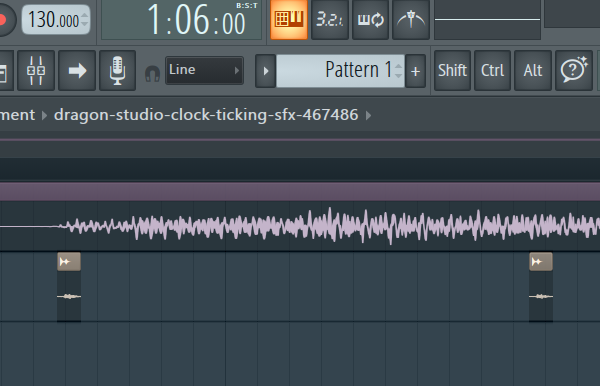This screenshot has width=600, height=386.
Task: Open the metronome icon
Action: 411,20
